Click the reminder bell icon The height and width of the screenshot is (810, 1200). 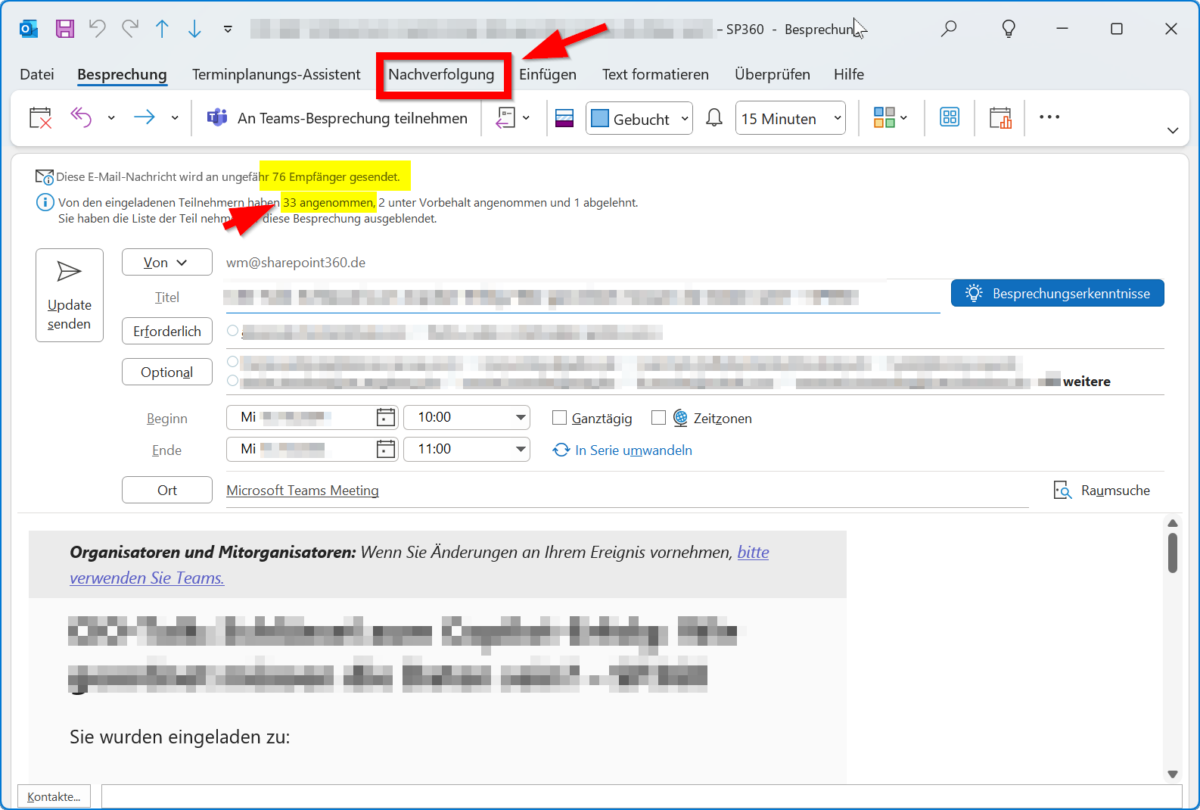tap(714, 118)
